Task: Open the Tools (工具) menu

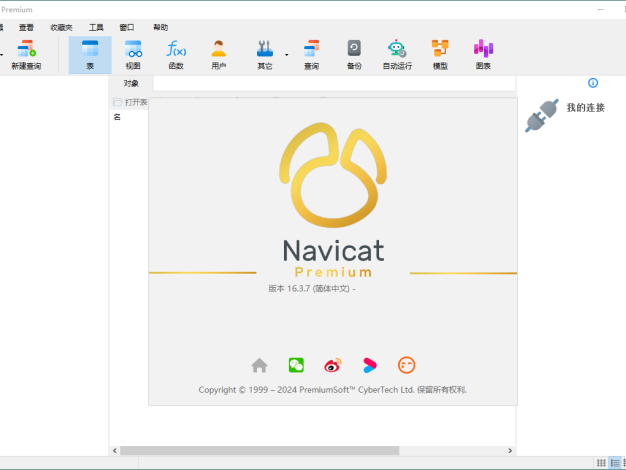Action: [x=96, y=27]
